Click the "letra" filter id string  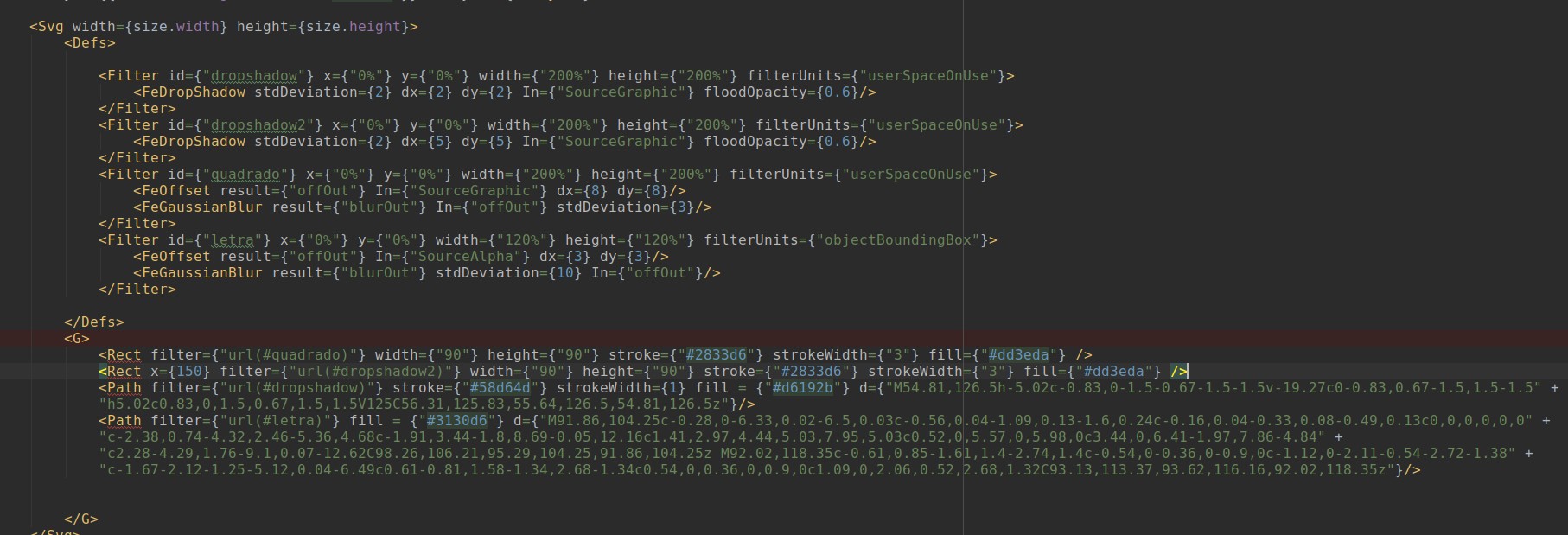(x=232, y=240)
